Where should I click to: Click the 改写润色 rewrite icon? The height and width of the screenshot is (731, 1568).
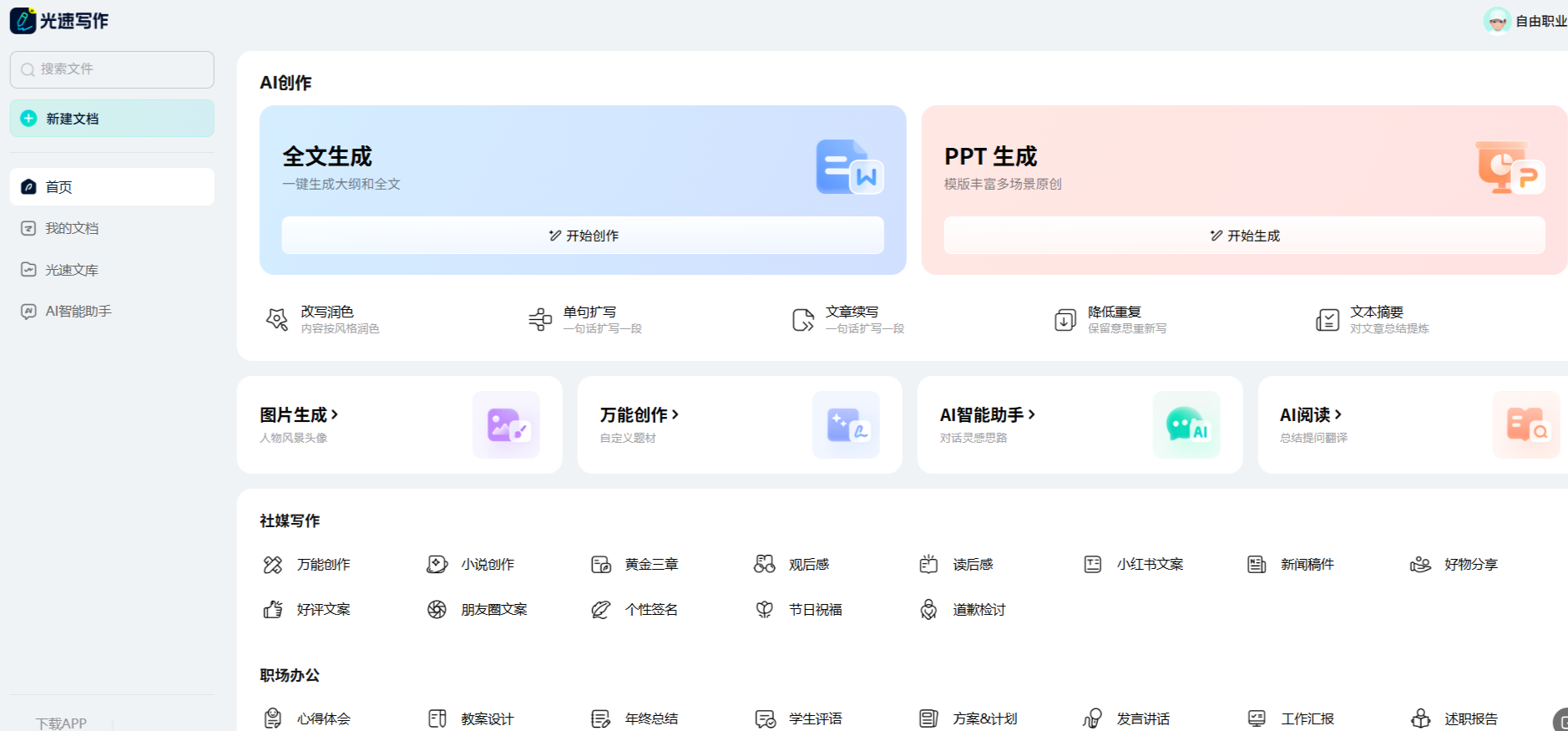point(276,319)
